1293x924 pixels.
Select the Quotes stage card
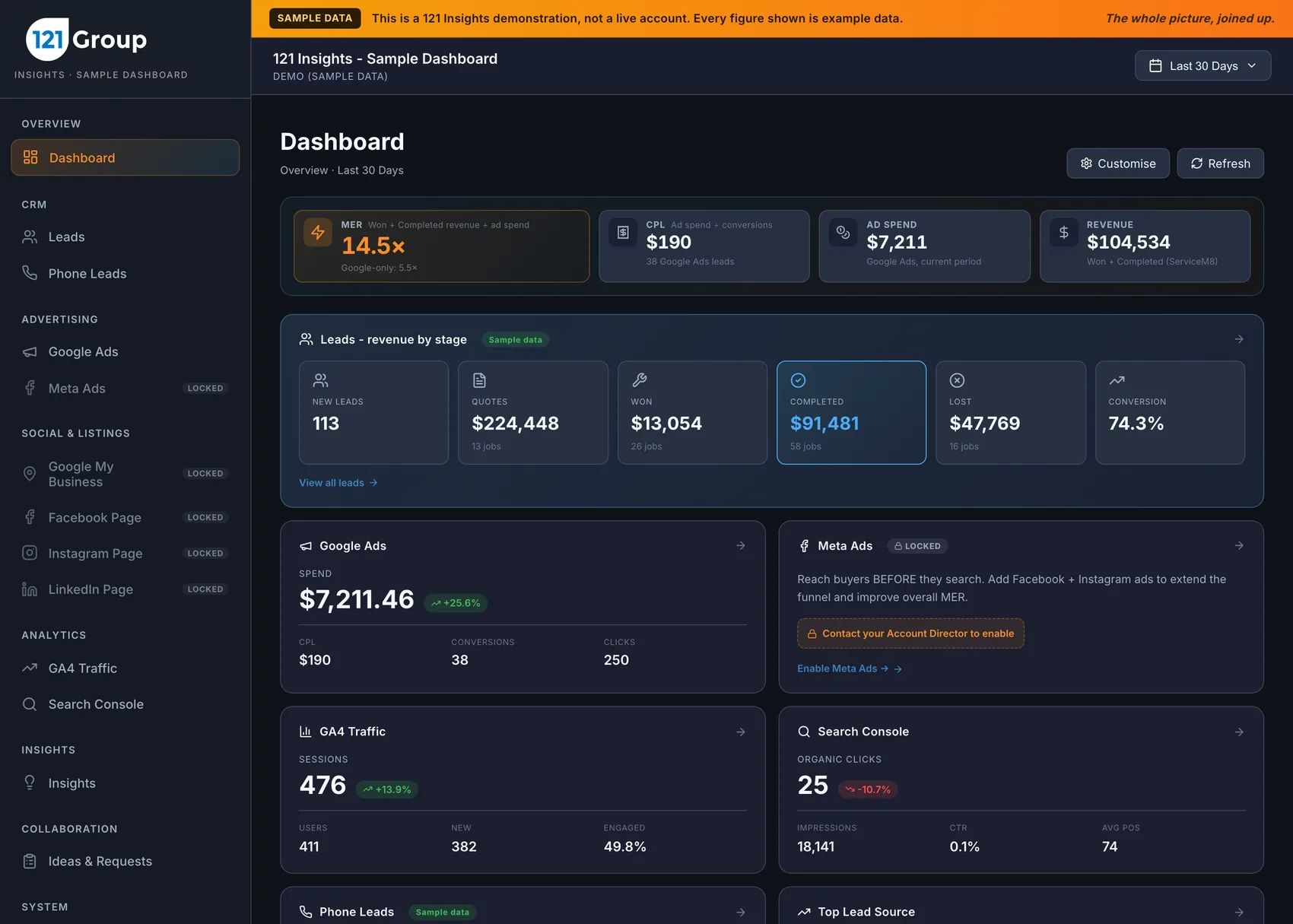pyautogui.click(x=533, y=412)
